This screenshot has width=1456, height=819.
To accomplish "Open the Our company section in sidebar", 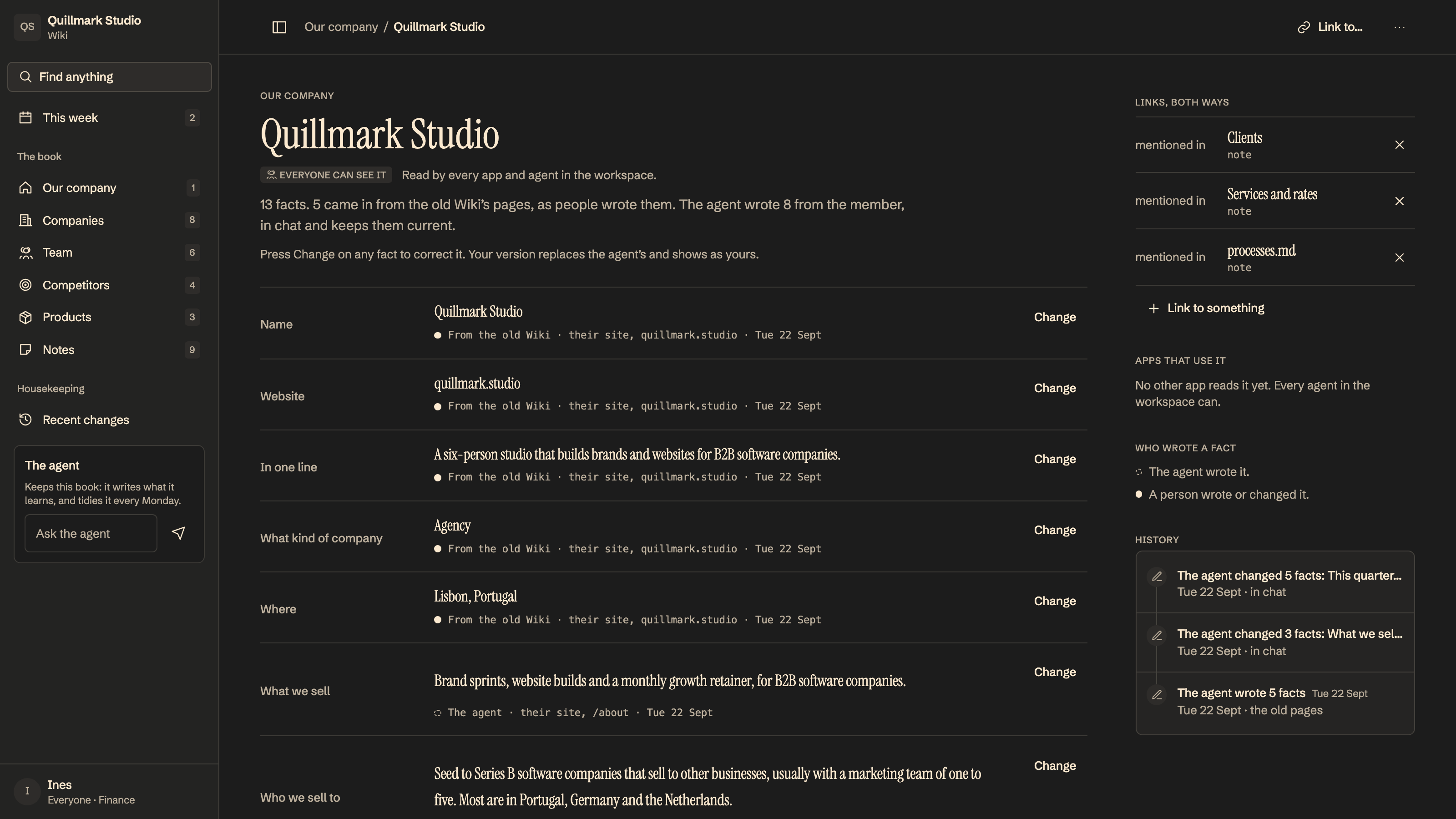I will (x=110, y=187).
